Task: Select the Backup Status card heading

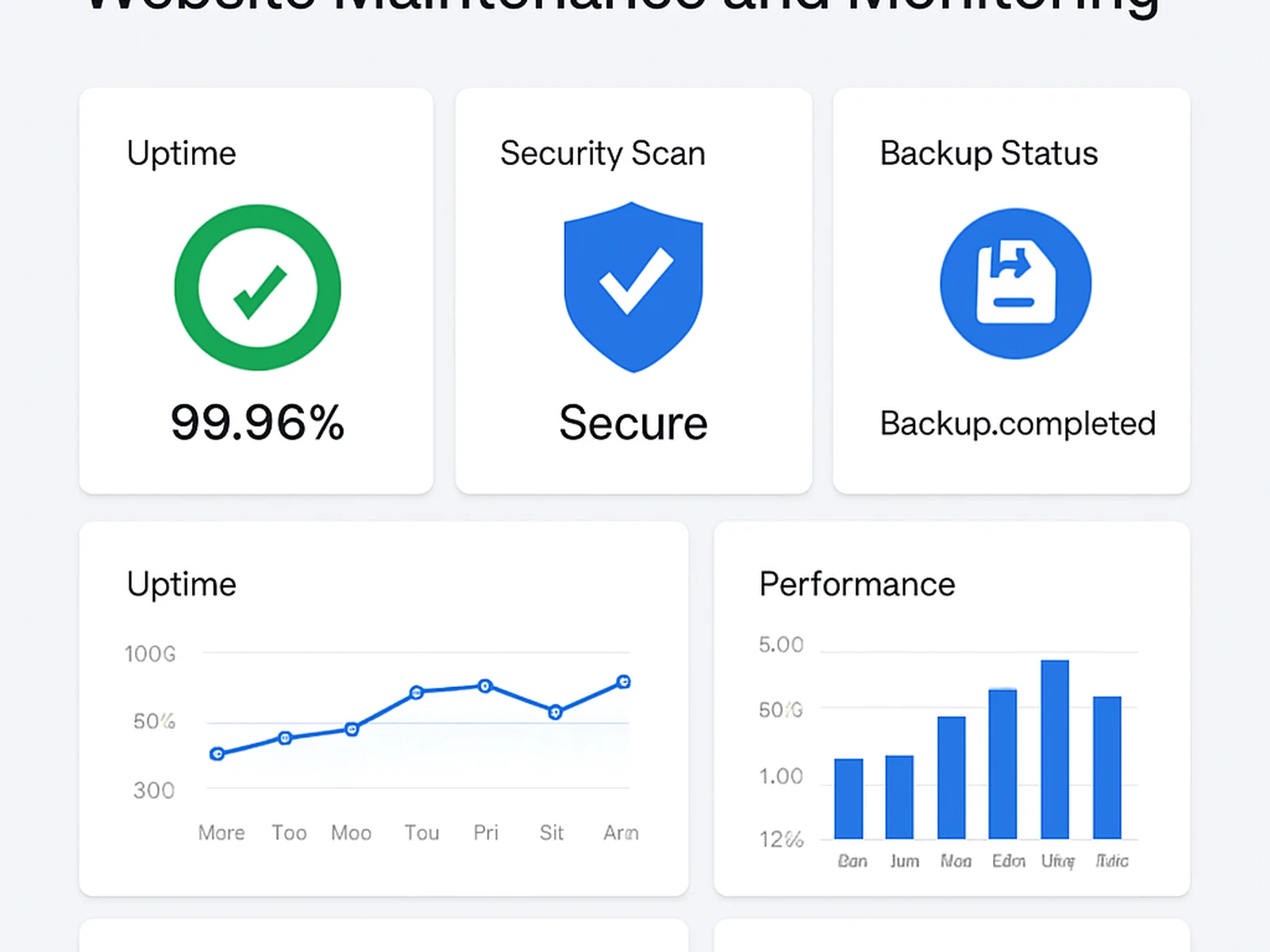Action: pyautogui.click(x=988, y=153)
